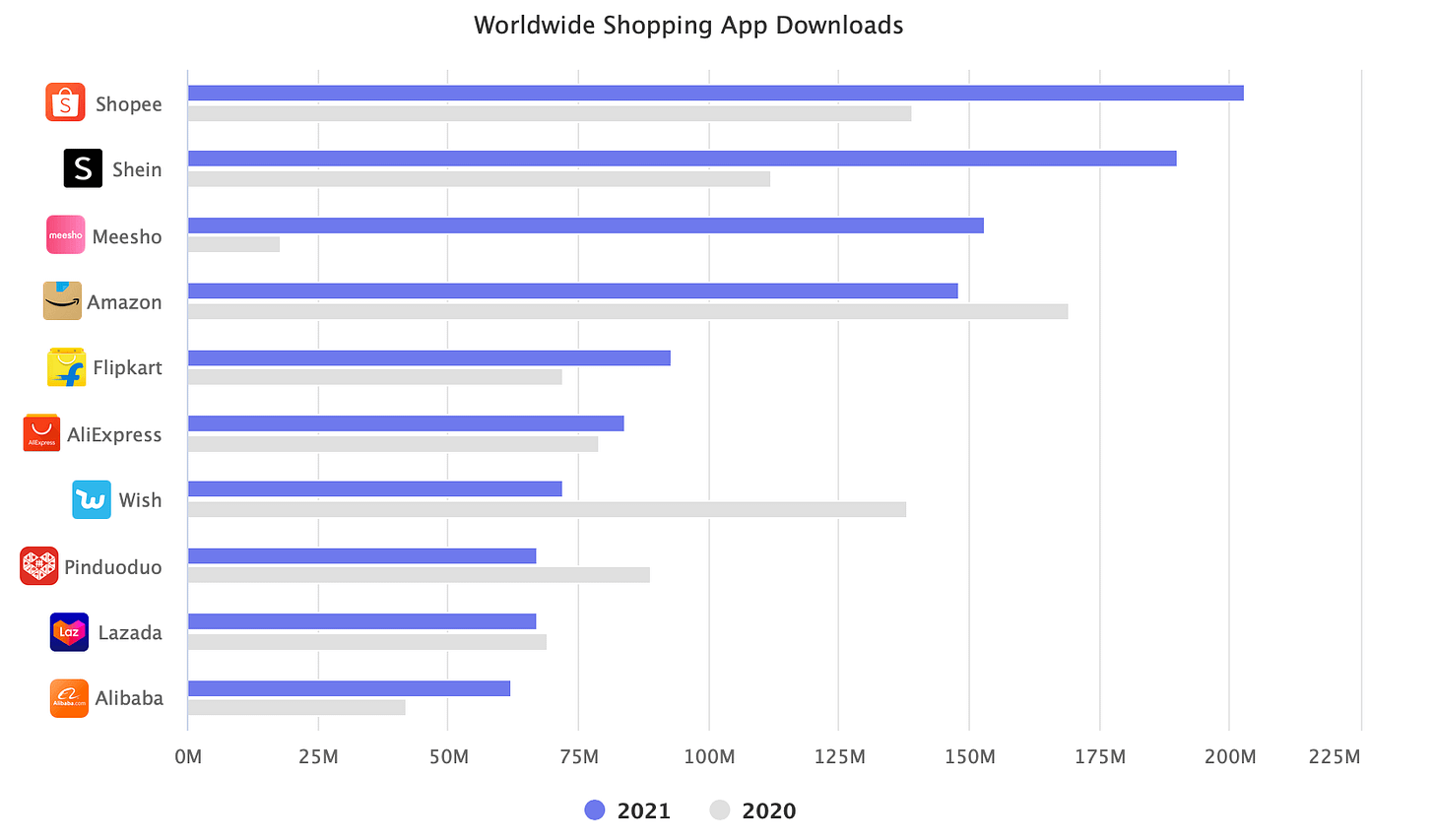Toggle the 2021 legend series

[x=627, y=810]
